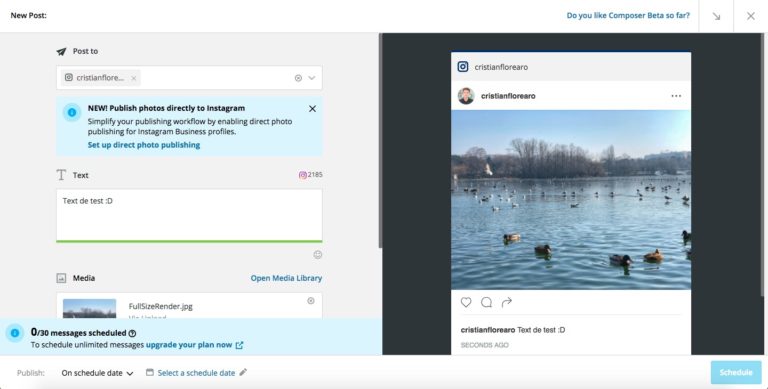Click the left panel vertical scrollbar
The height and width of the screenshot is (389, 768).
coord(380,141)
